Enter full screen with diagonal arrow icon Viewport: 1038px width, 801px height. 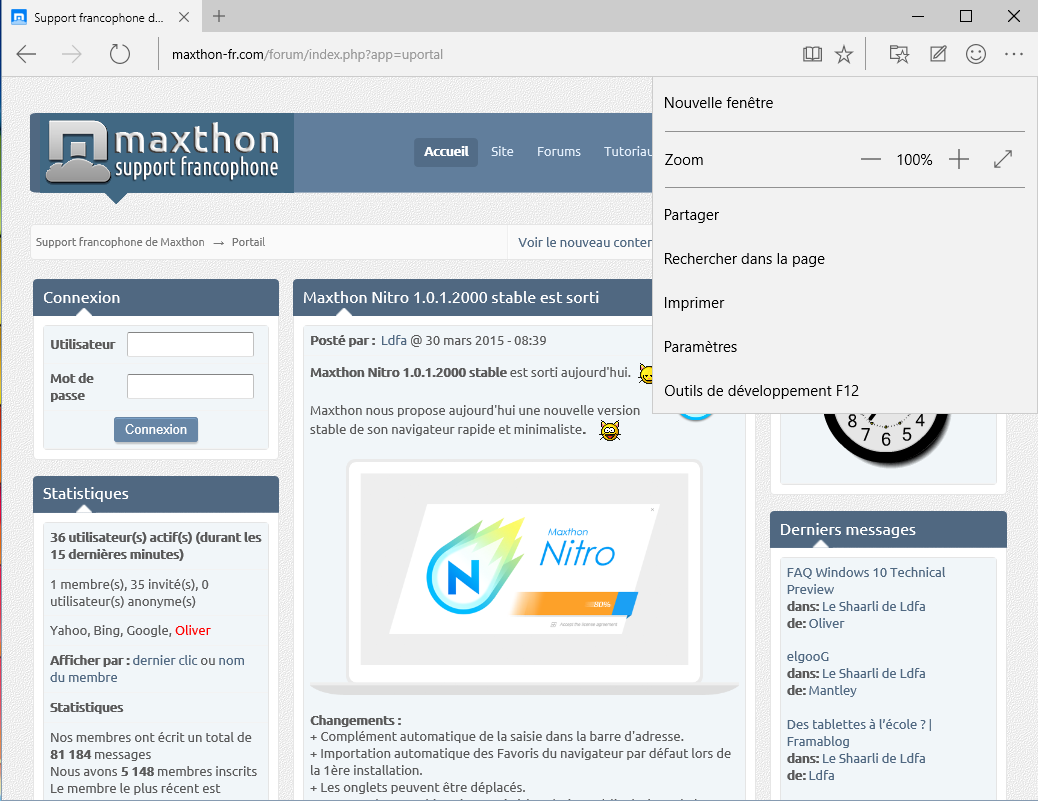(1003, 160)
